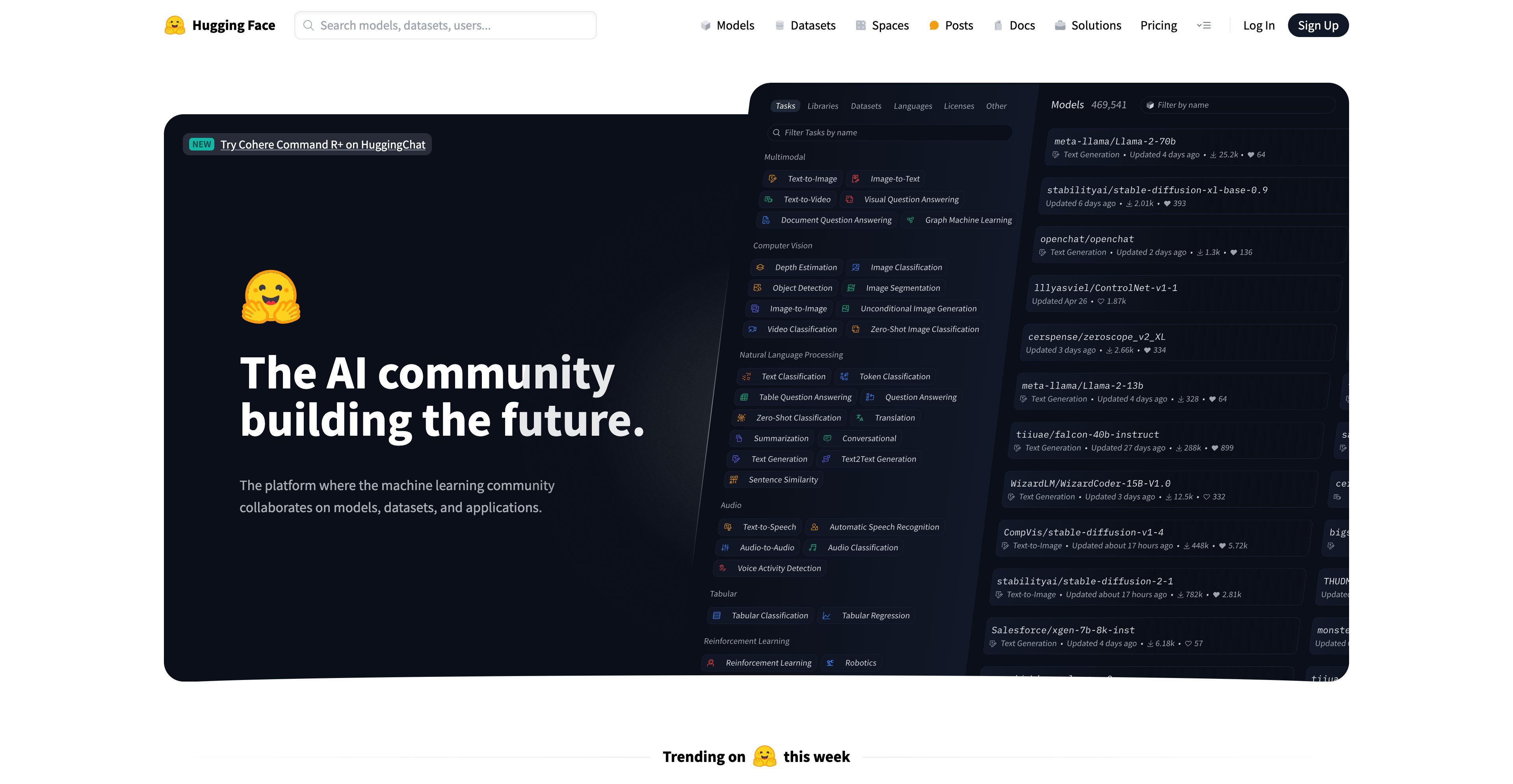Focus the Search models, datasets, users field

(x=452, y=25)
